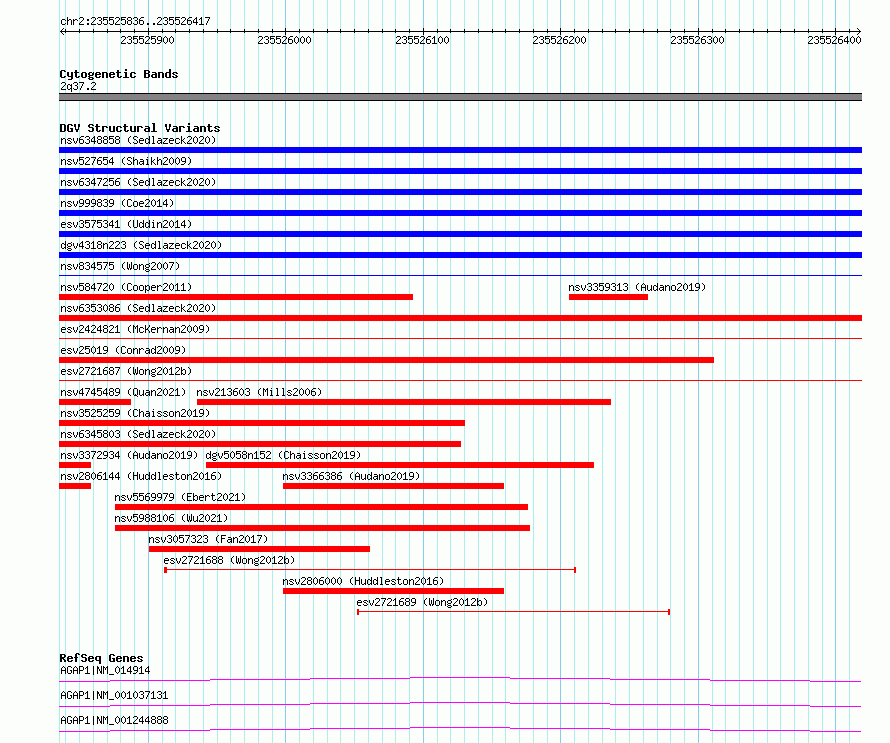Open the nsv2806000 (Huddleston2016) red bar
The height and width of the screenshot is (743, 890).
click(x=393, y=591)
